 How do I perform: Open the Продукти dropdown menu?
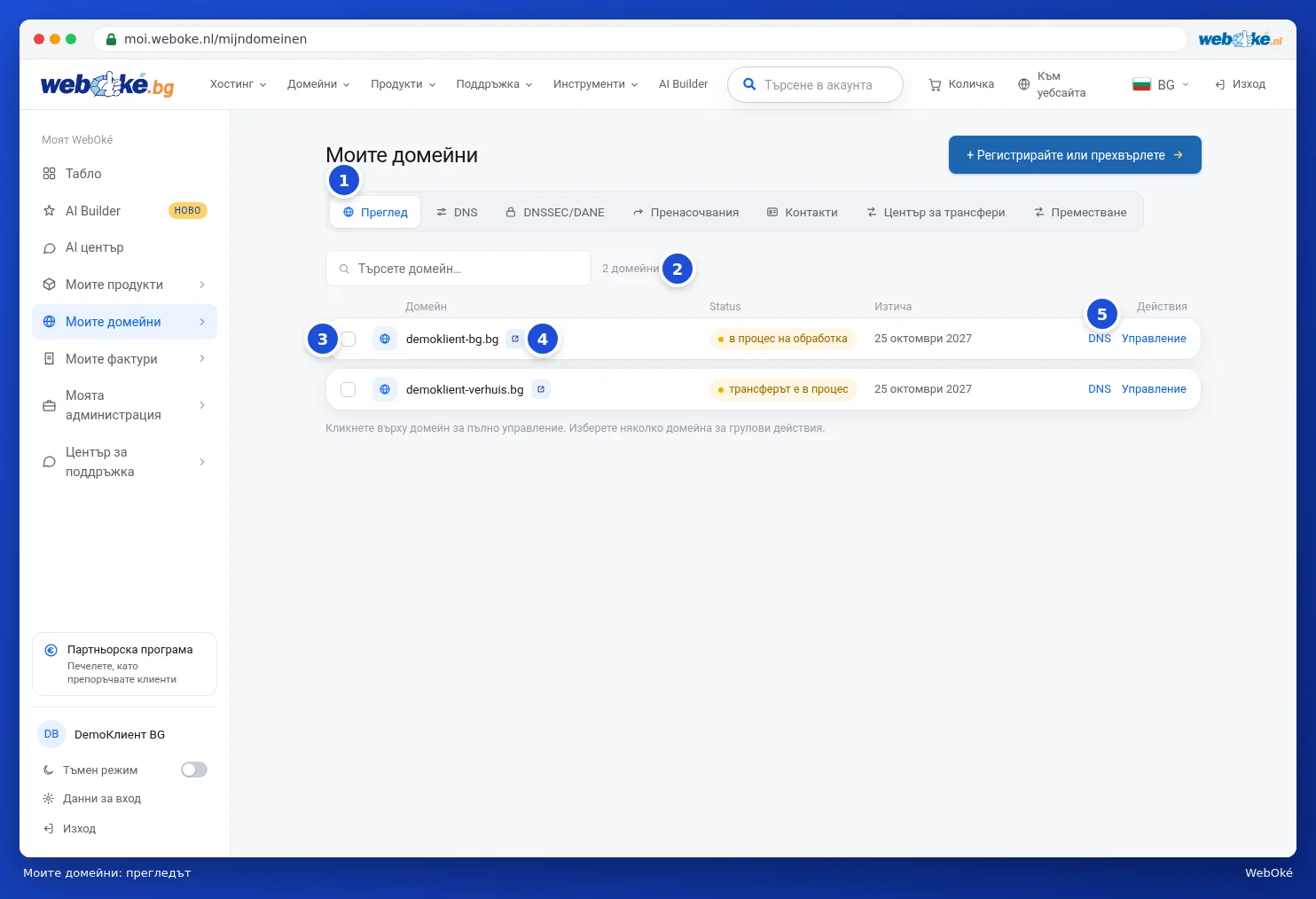click(403, 84)
